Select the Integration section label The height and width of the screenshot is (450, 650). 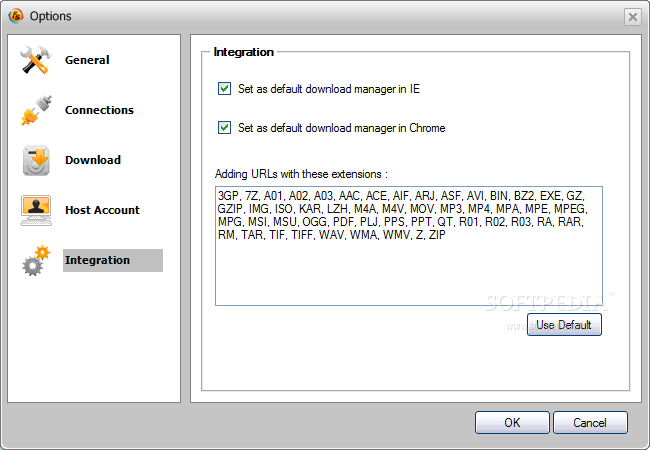point(113,260)
